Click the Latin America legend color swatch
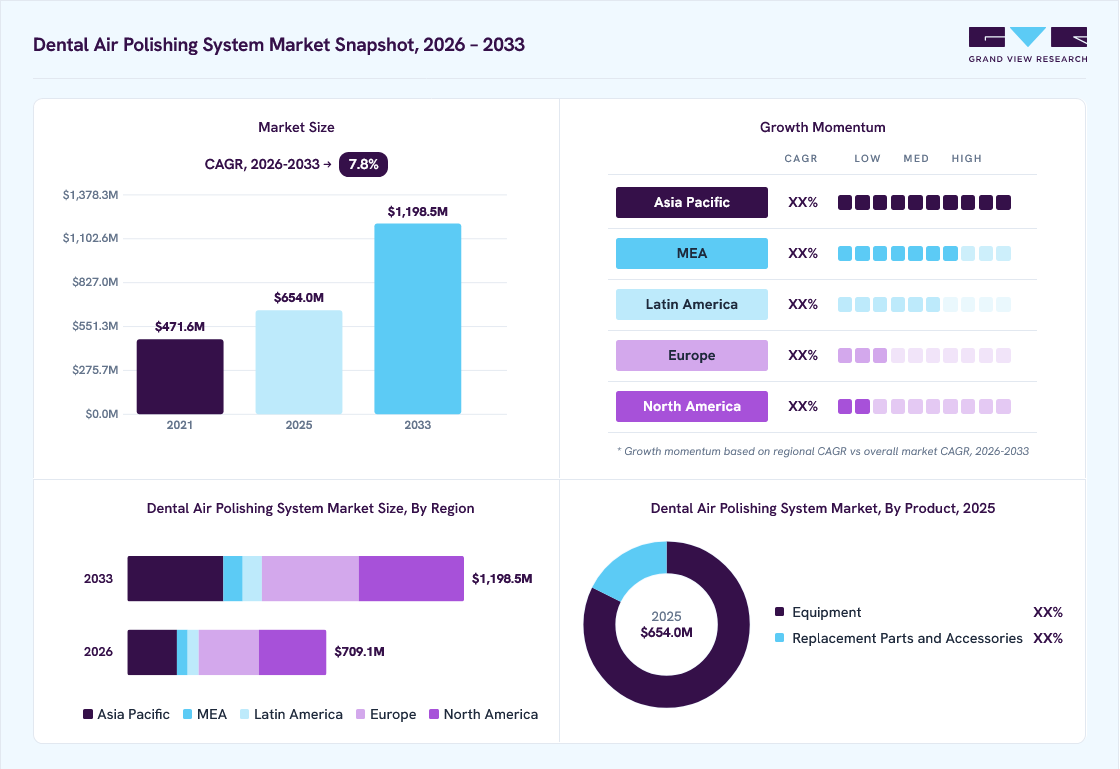Image resolution: width=1120 pixels, height=769 pixels. (x=245, y=714)
